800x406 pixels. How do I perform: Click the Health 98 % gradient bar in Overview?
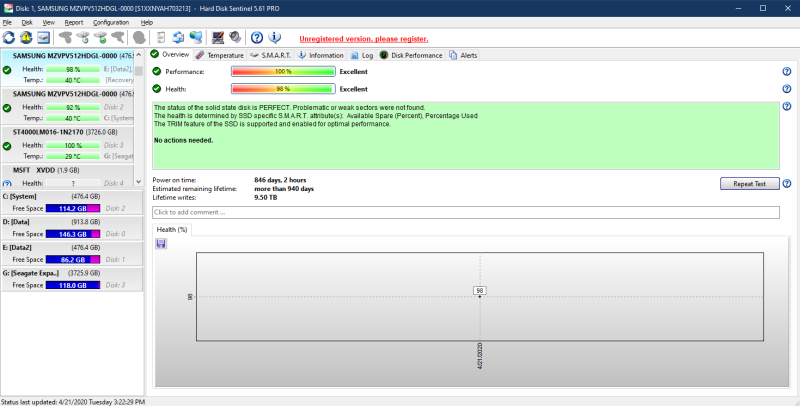[x=283, y=89]
